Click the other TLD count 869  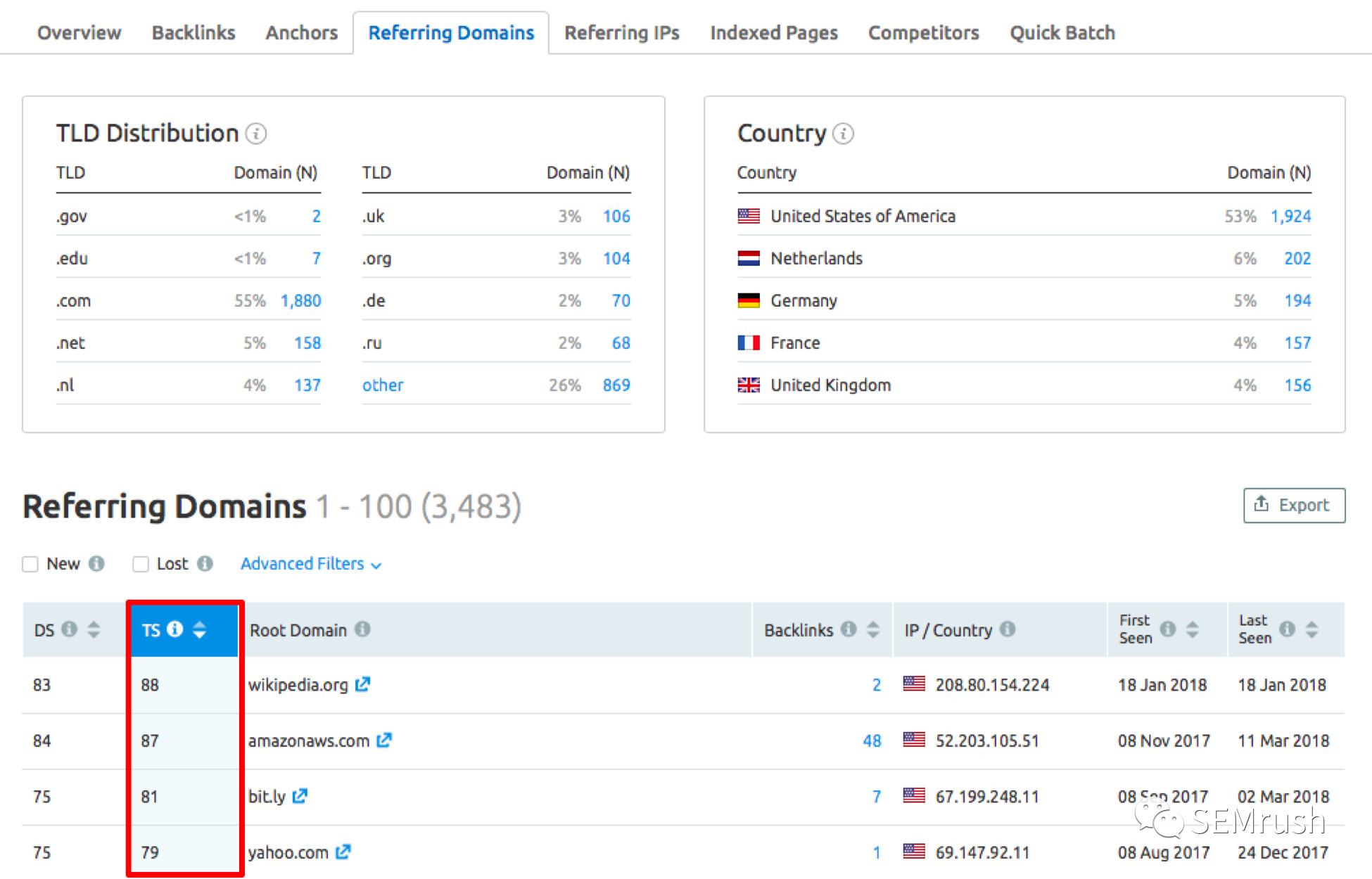616,385
